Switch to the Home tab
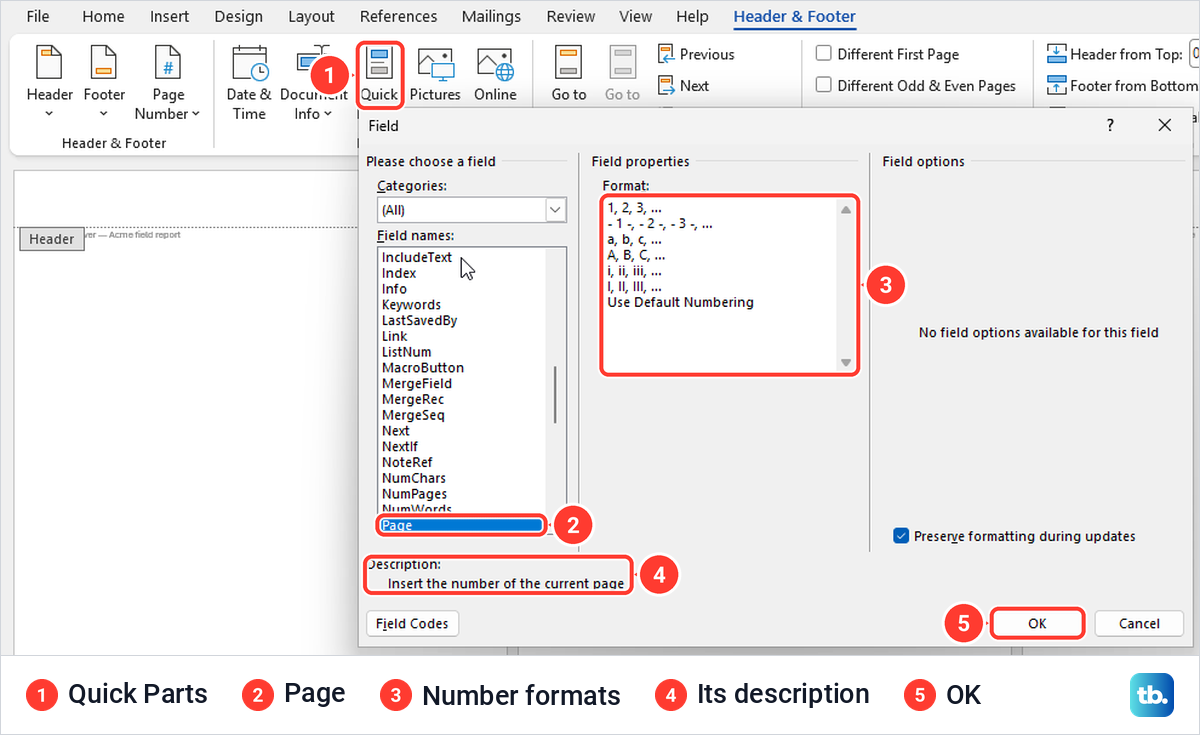Image resolution: width=1200 pixels, height=735 pixels. point(104,16)
